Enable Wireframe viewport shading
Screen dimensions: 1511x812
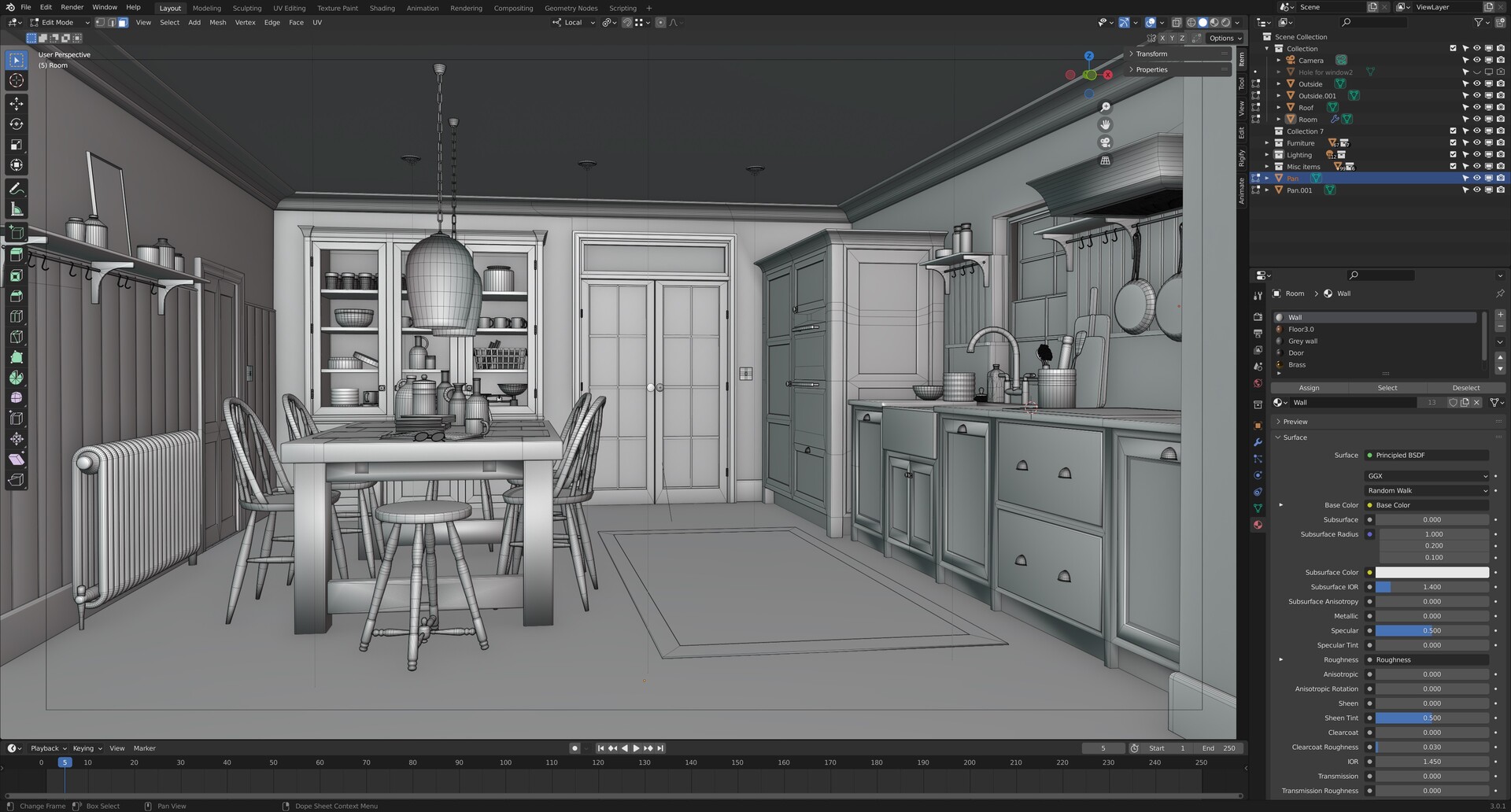[x=1191, y=23]
